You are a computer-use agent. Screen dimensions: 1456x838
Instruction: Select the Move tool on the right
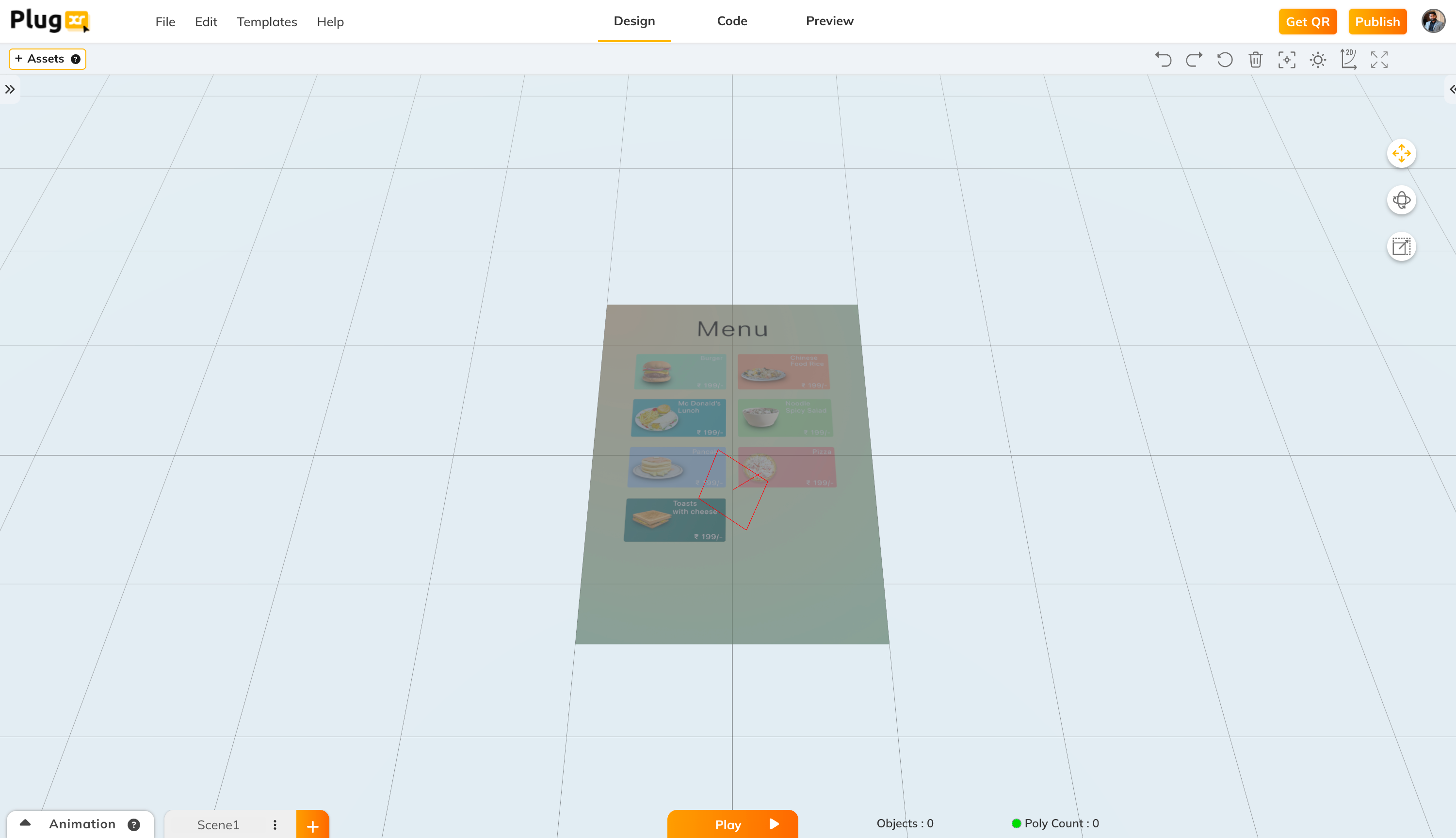tap(1401, 153)
